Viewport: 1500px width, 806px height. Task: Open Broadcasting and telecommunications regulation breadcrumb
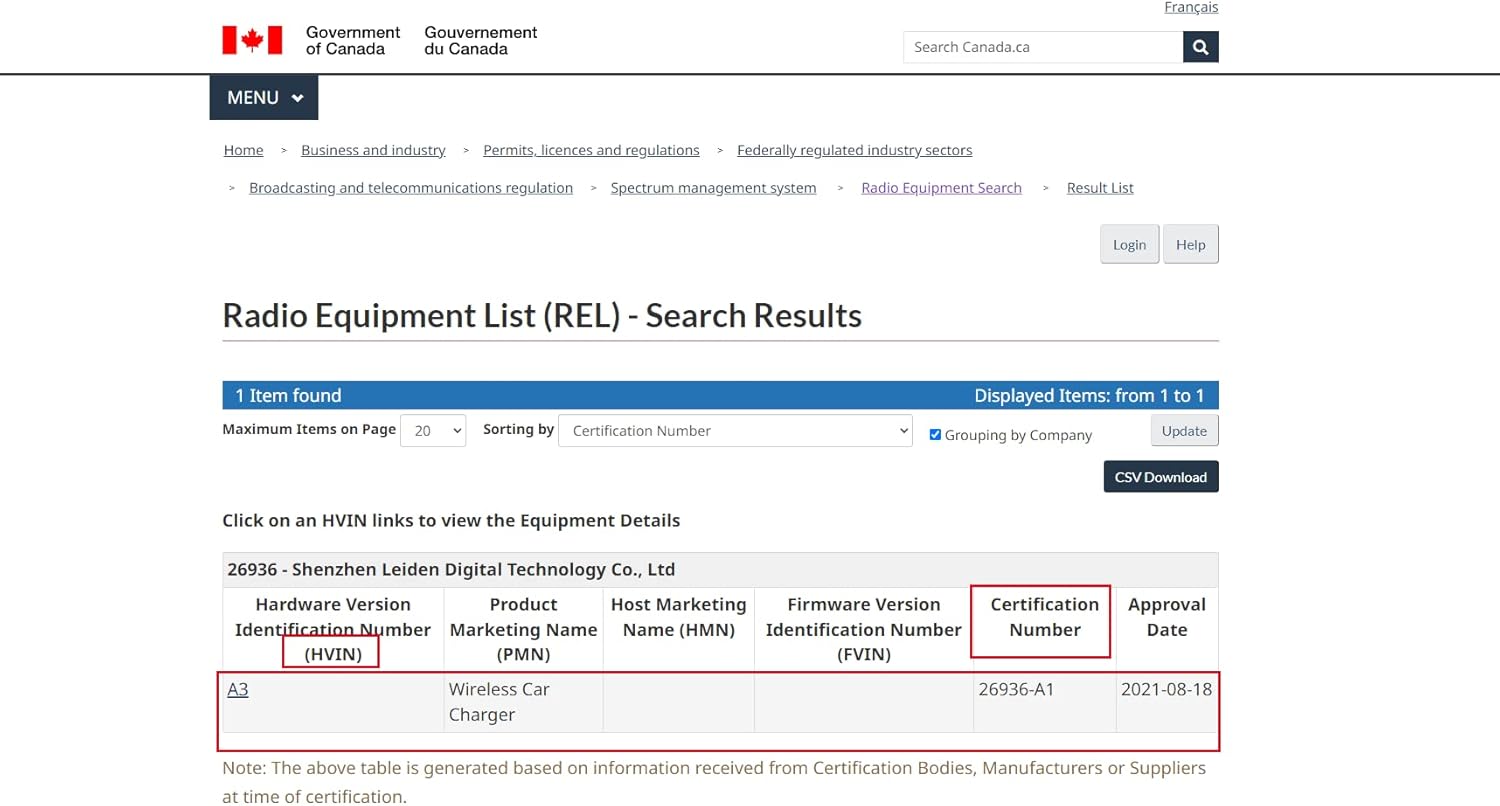[x=411, y=188]
